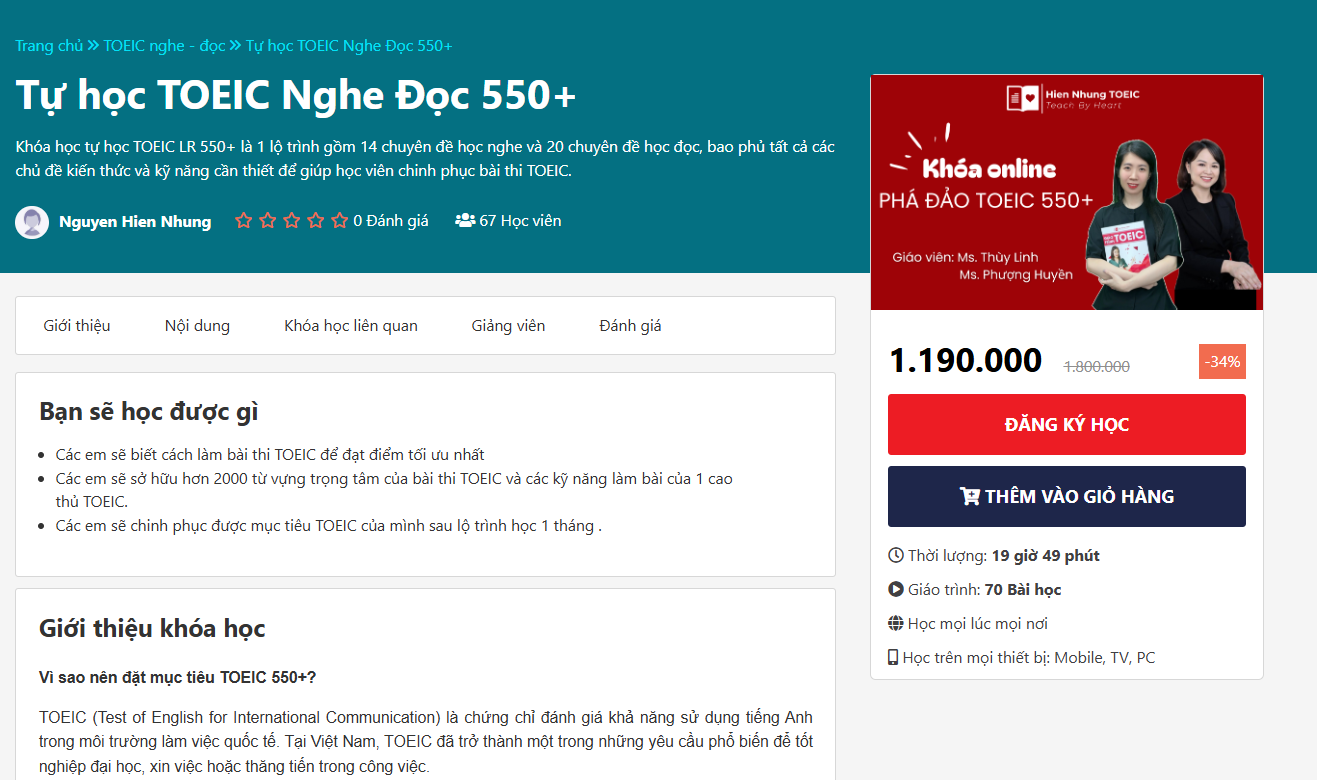Select the Giới thiệu tab
The image size is (1317, 780).
(77, 325)
